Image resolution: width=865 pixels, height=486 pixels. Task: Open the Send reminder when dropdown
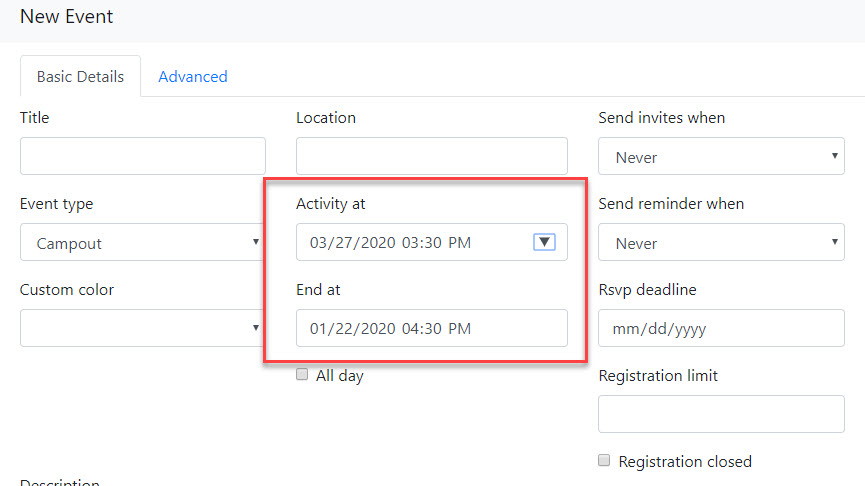point(721,243)
